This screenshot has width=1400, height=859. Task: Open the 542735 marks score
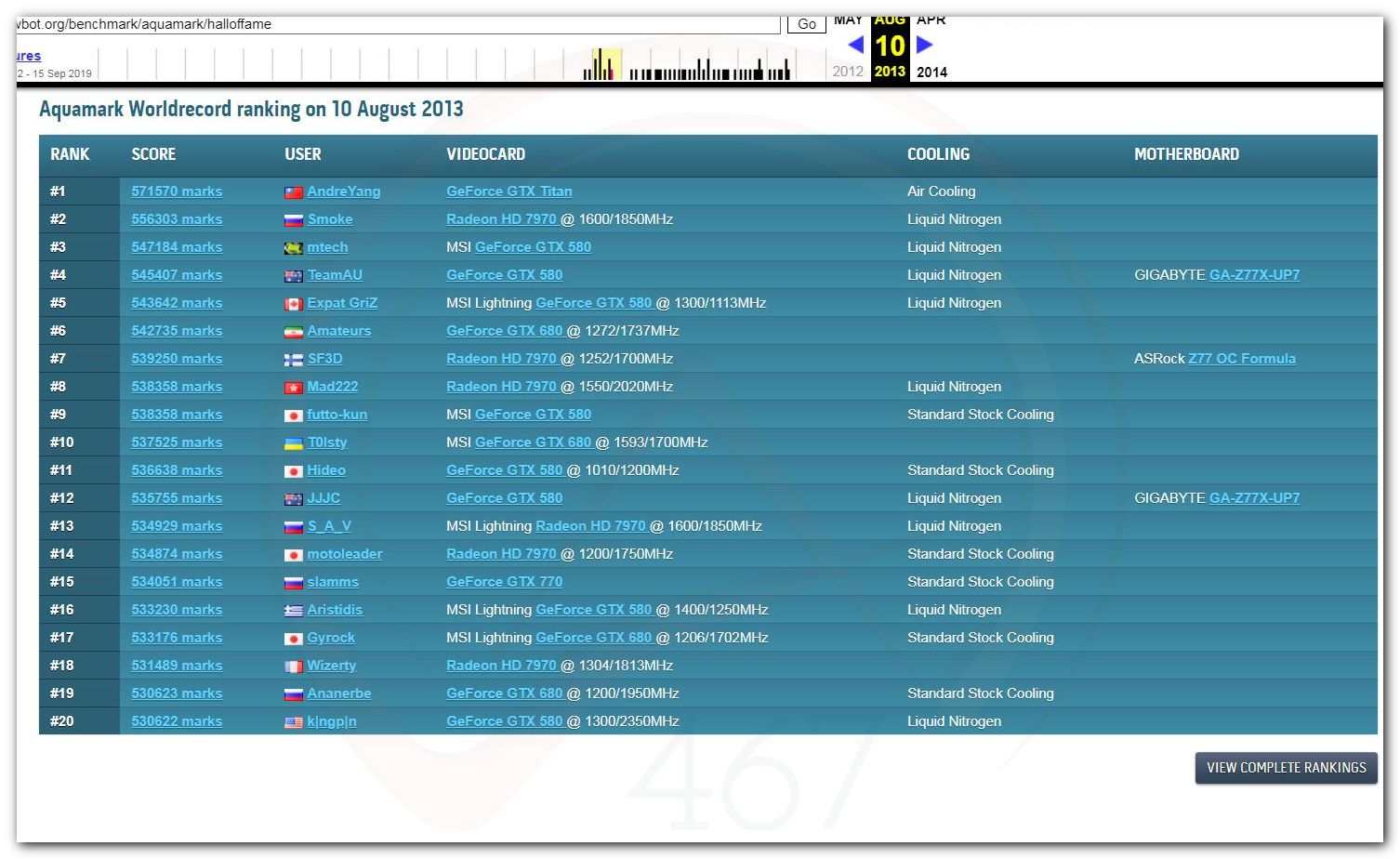pos(177,331)
